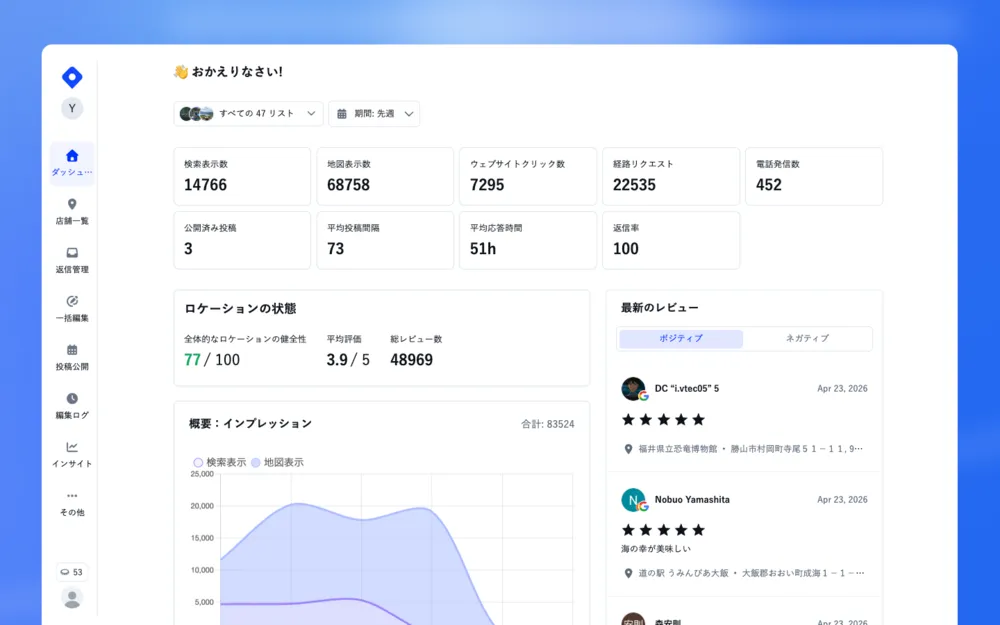
Task: Open すべての 47 リスト dropdown
Action: coord(248,114)
